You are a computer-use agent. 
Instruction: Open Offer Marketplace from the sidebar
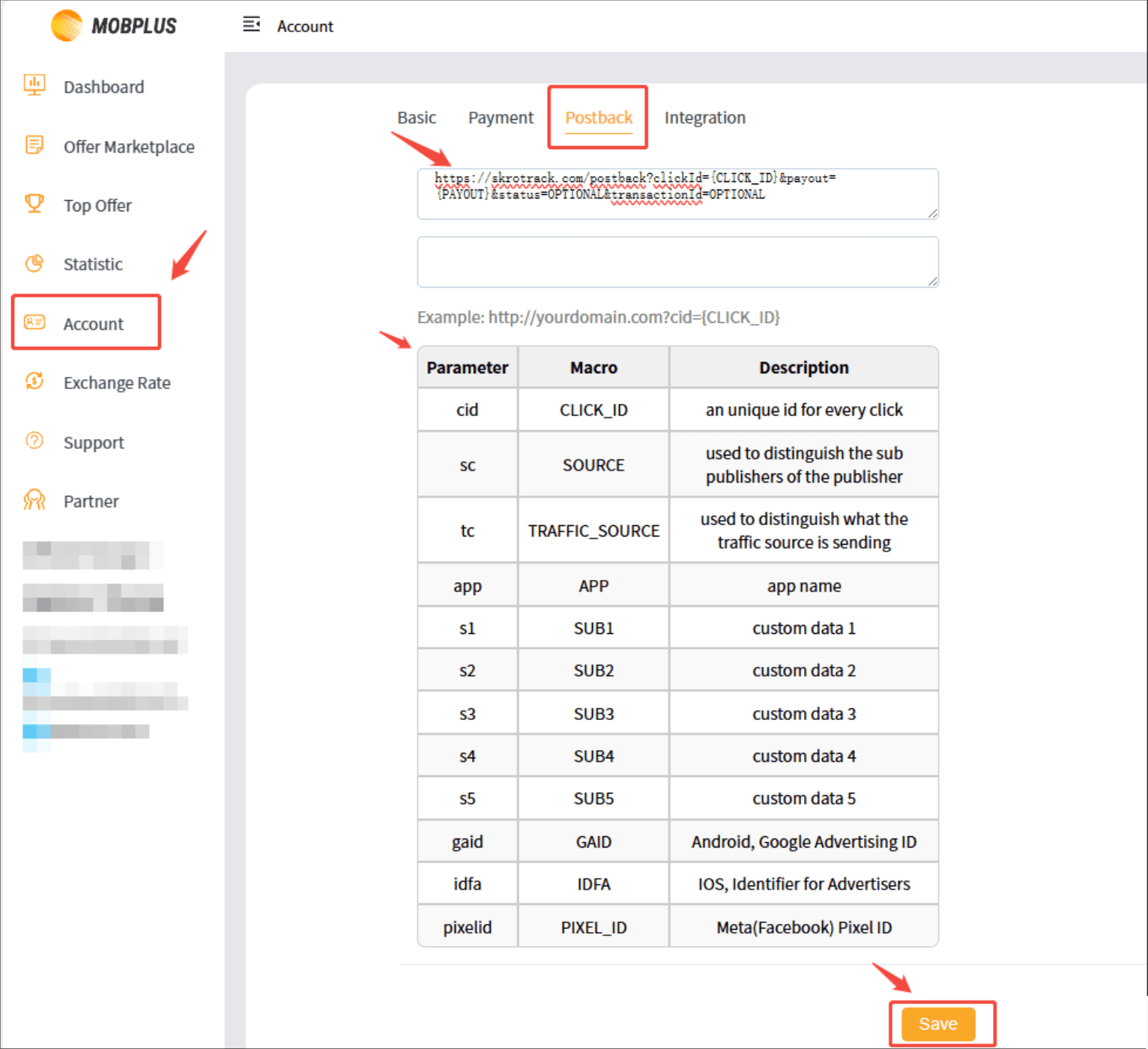click(x=129, y=147)
